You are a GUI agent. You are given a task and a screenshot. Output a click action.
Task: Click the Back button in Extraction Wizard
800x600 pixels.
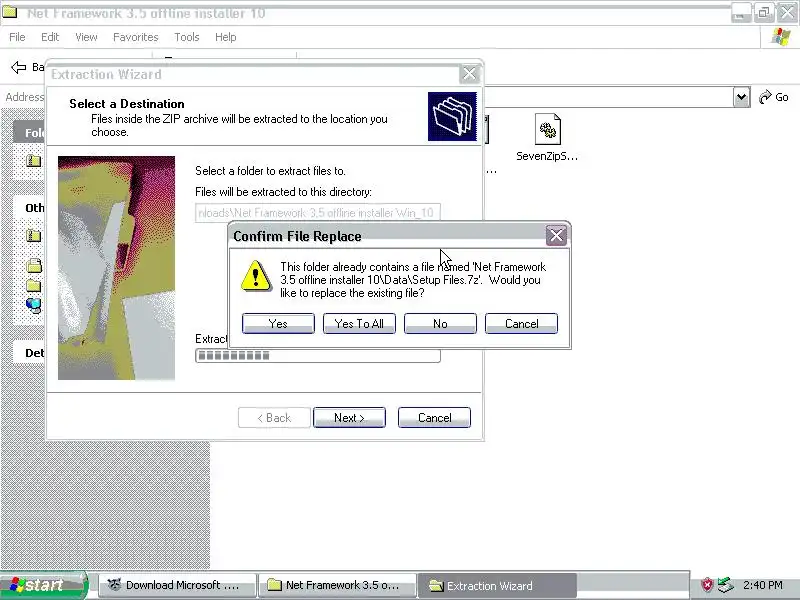pos(274,417)
